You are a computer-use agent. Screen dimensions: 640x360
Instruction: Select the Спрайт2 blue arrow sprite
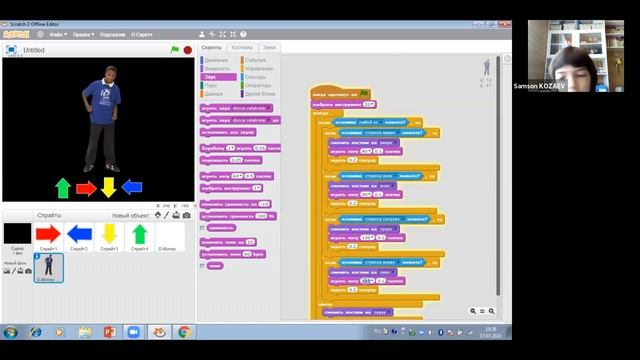[x=79, y=236]
